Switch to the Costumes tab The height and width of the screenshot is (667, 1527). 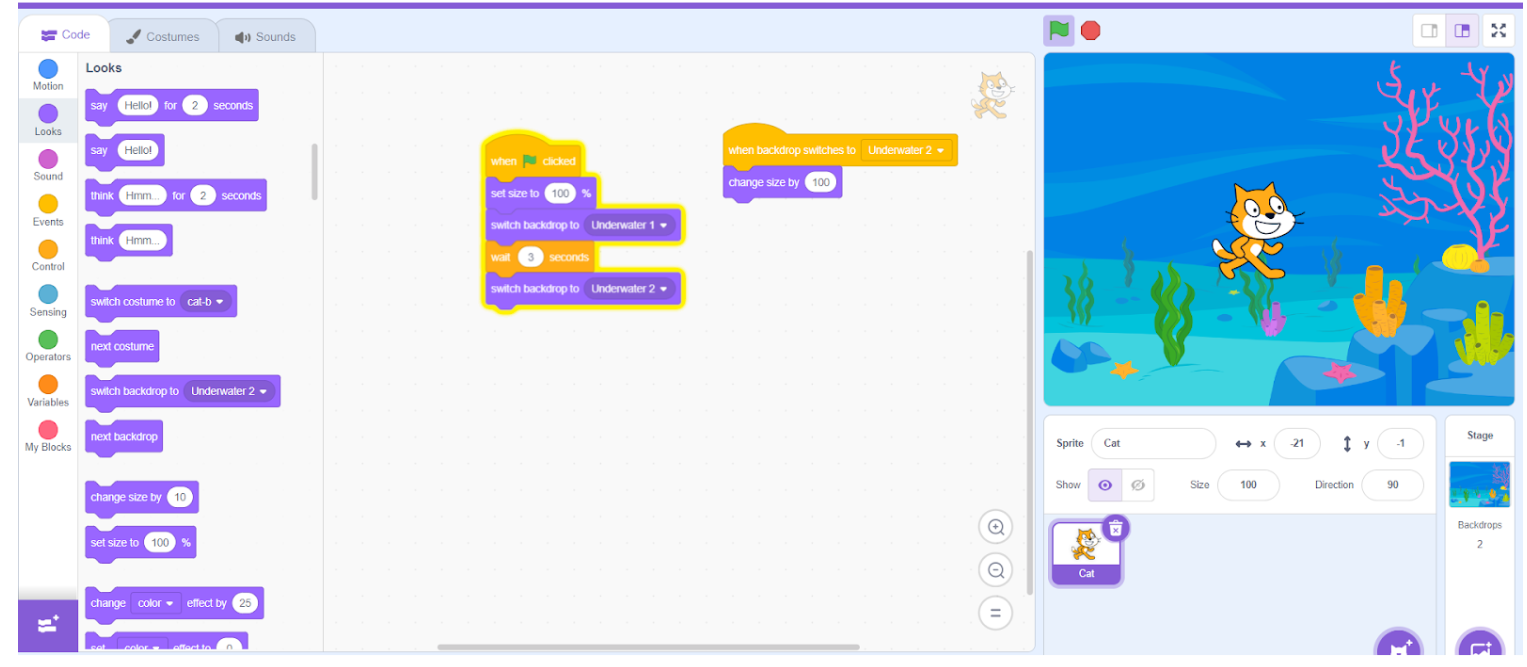pyautogui.click(x=162, y=37)
